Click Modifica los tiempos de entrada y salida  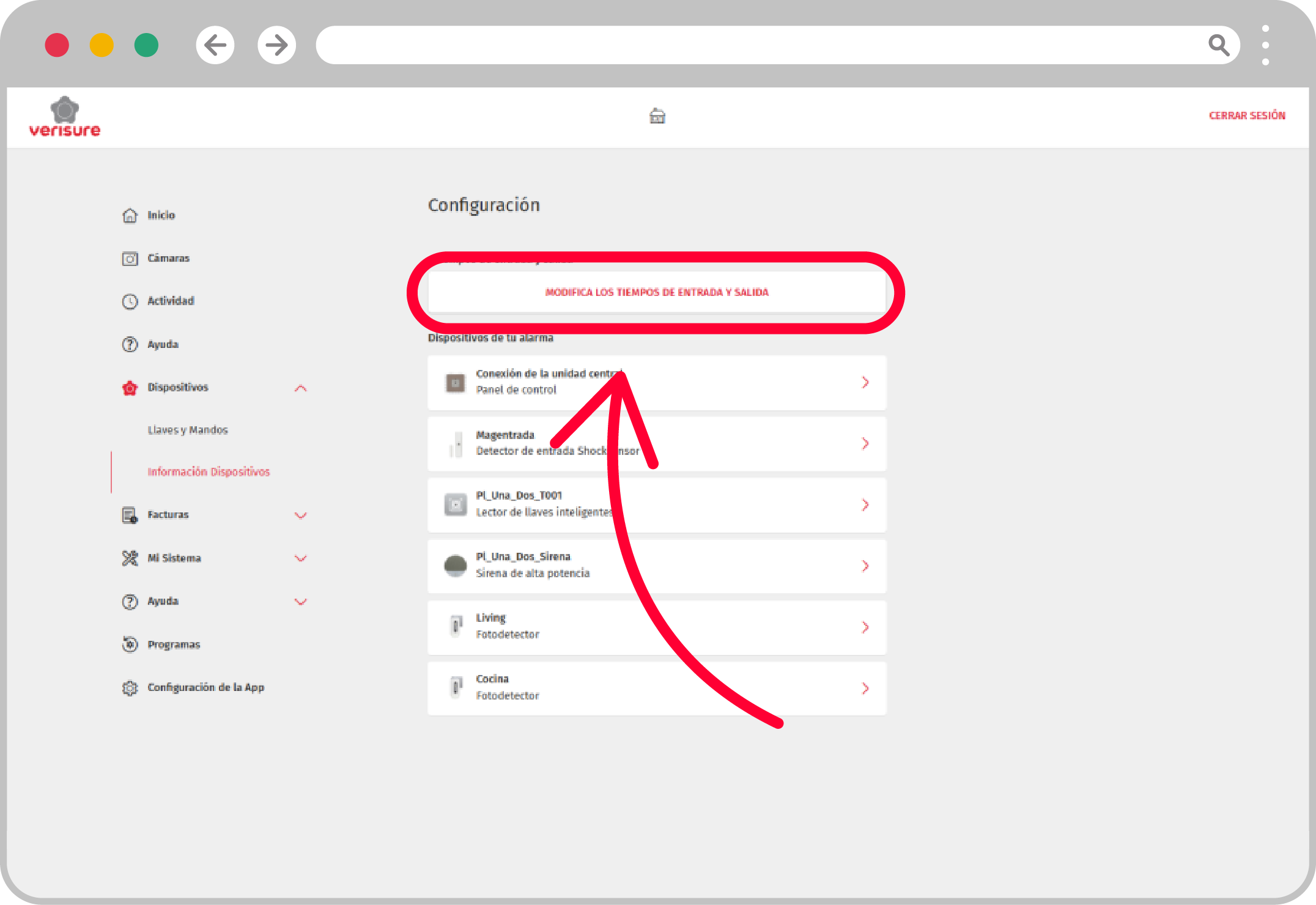pyautogui.click(x=657, y=292)
